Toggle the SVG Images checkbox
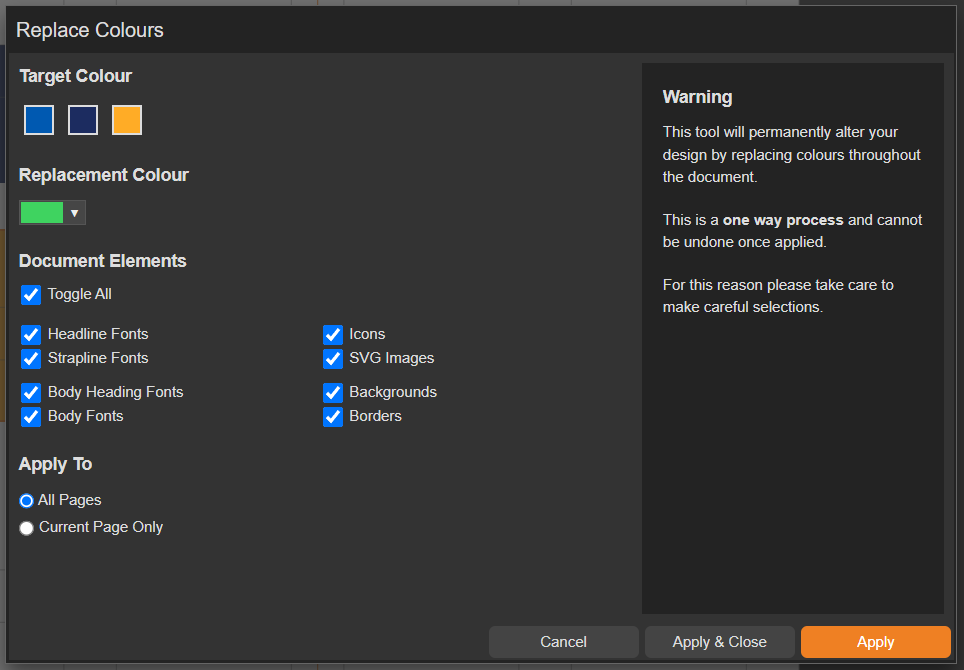 point(333,358)
